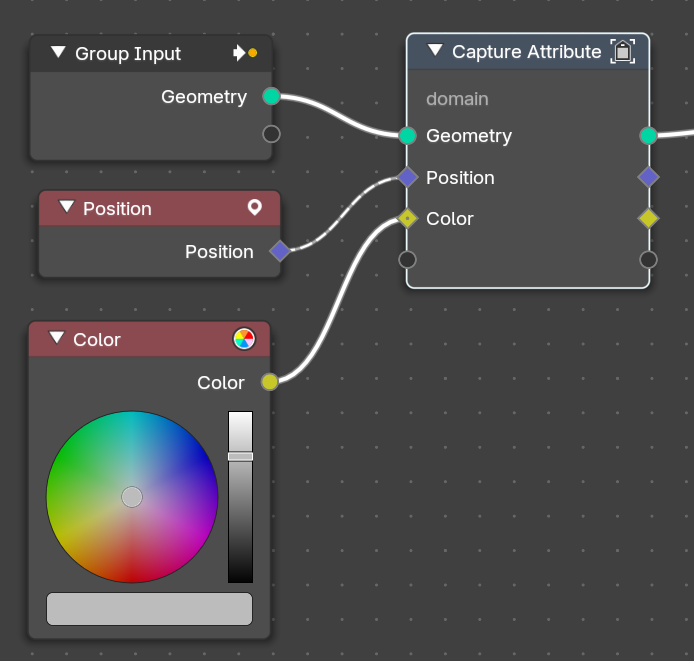Collapse the Group Input node triangle
This screenshot has width=694, height=661.
pyautogui.click(x=58, y=52)
